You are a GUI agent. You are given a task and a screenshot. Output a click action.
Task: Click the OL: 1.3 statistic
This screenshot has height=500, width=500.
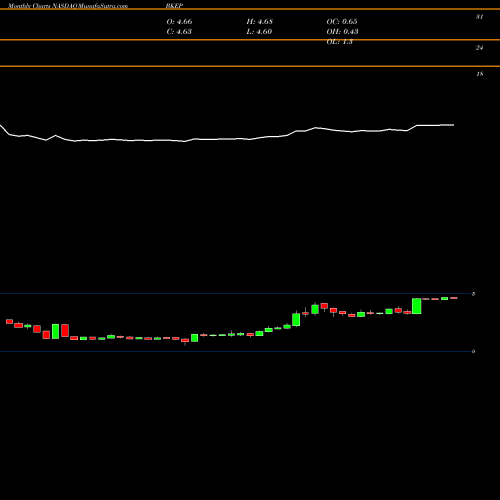pos(340,42)
